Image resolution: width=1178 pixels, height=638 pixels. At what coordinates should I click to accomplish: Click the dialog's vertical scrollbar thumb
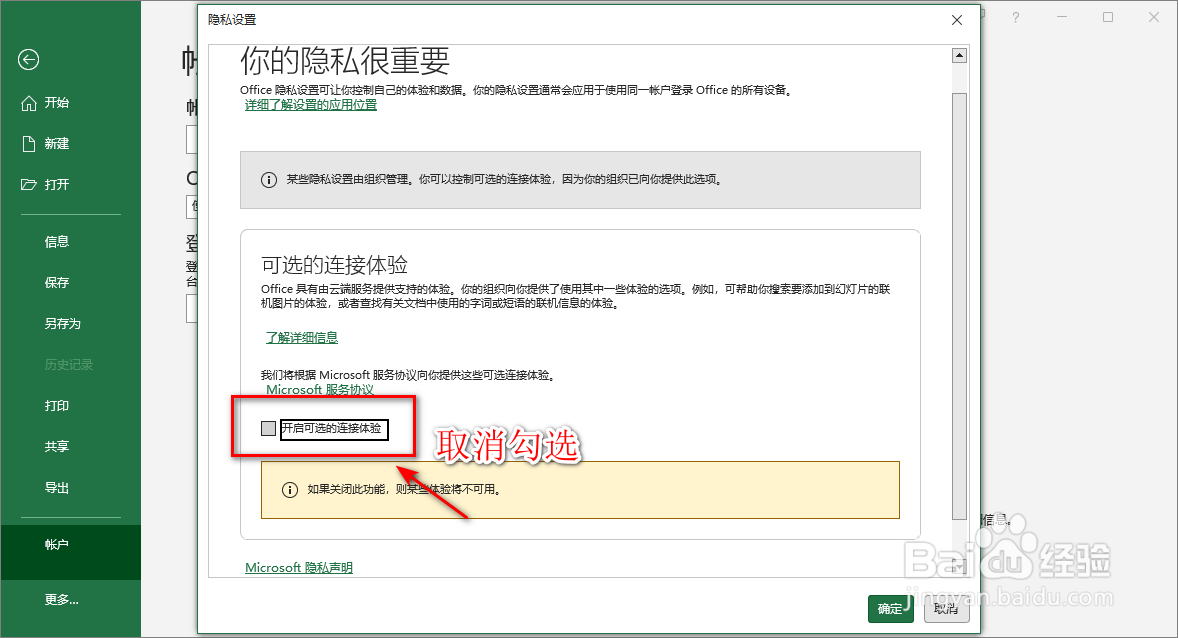tap(959, 306)
